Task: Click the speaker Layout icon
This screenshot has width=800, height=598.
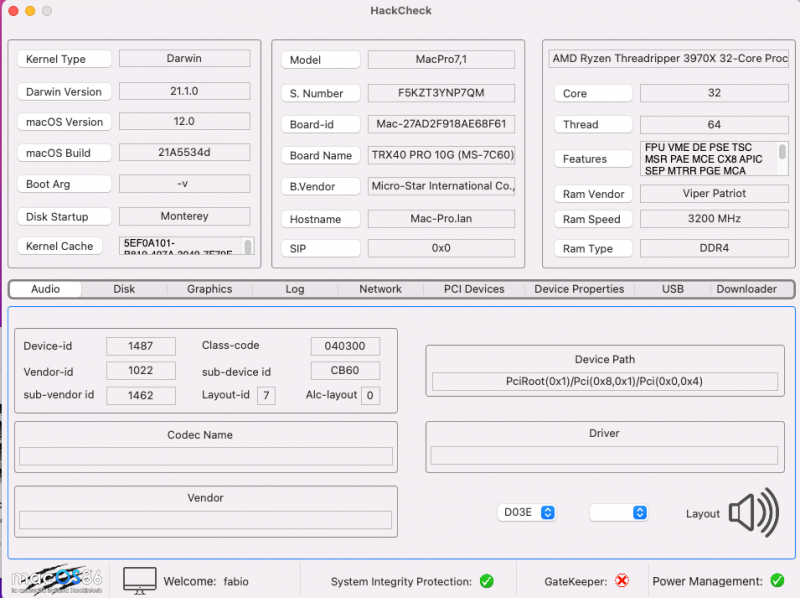Action: [753, 513]
